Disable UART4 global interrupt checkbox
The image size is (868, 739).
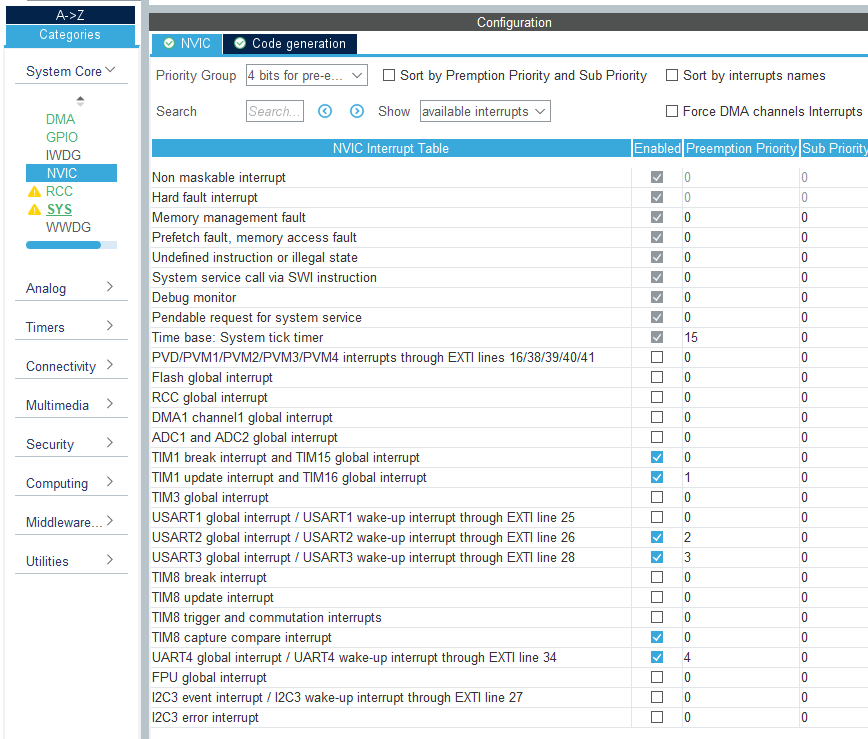657,657
